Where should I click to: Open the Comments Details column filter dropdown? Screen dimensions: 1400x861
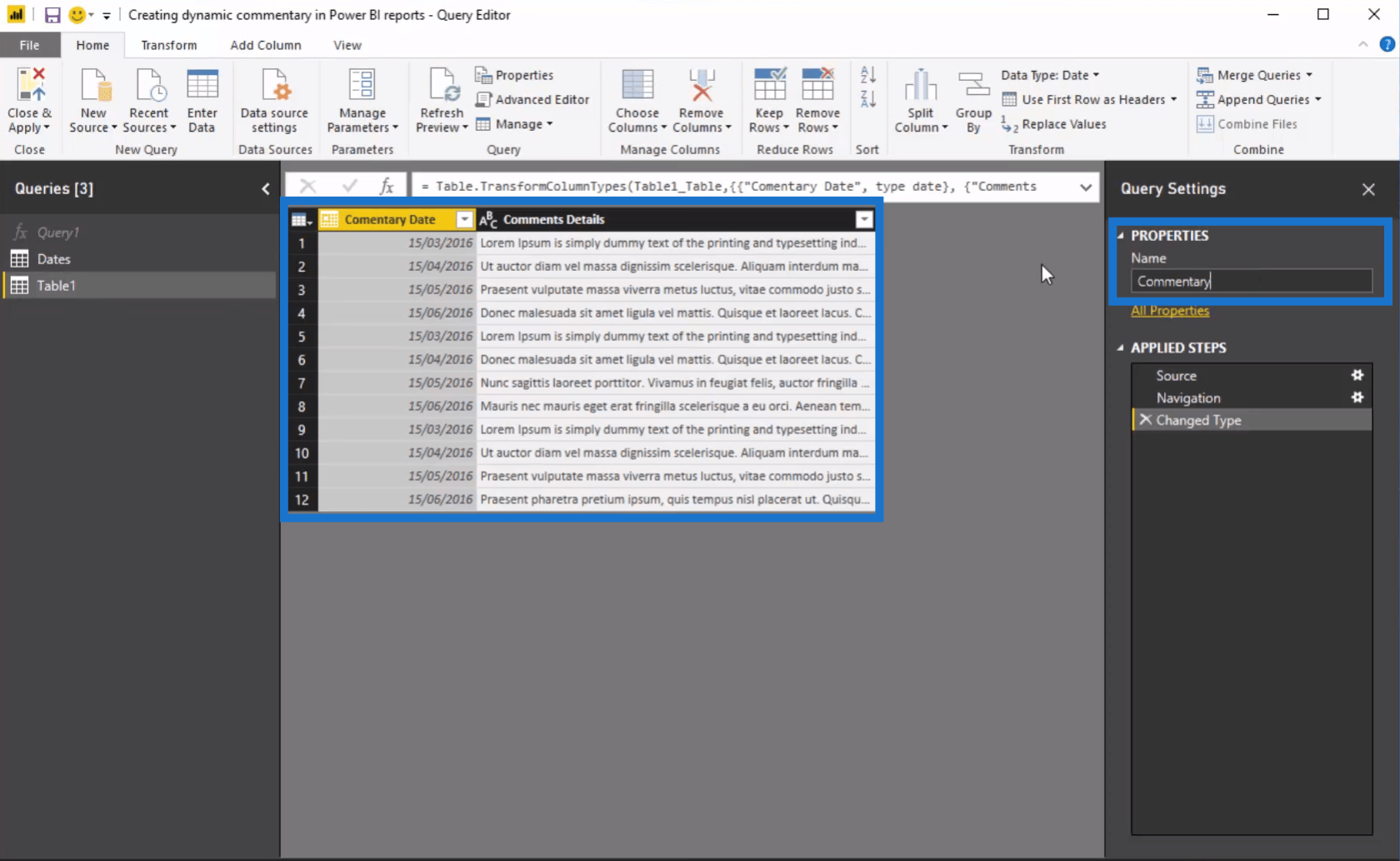[x=864, y=220]
